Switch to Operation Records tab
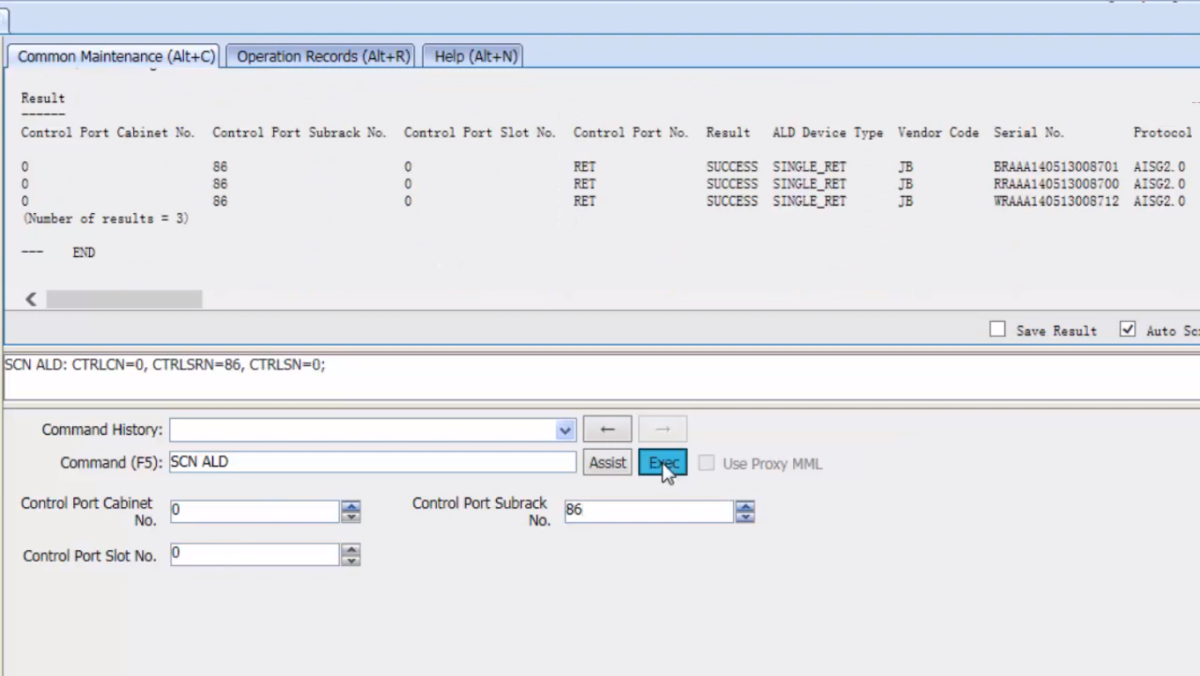This screenshot has width=1200, height=676. [x=323, y=56]
